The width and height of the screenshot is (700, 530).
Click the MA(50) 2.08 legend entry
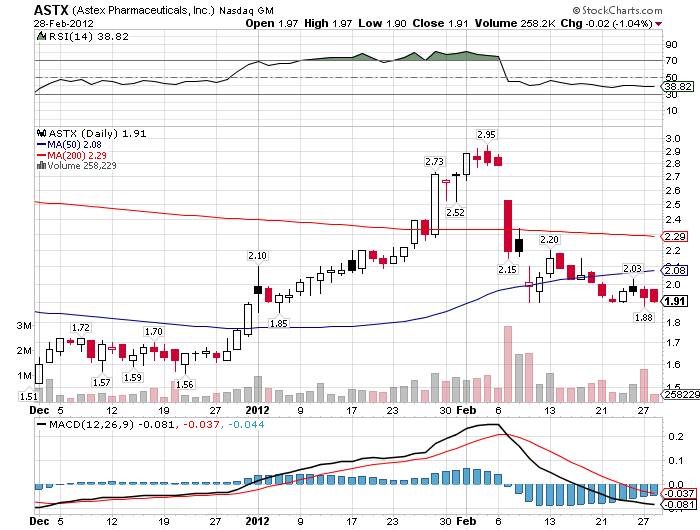pos(74,145)
